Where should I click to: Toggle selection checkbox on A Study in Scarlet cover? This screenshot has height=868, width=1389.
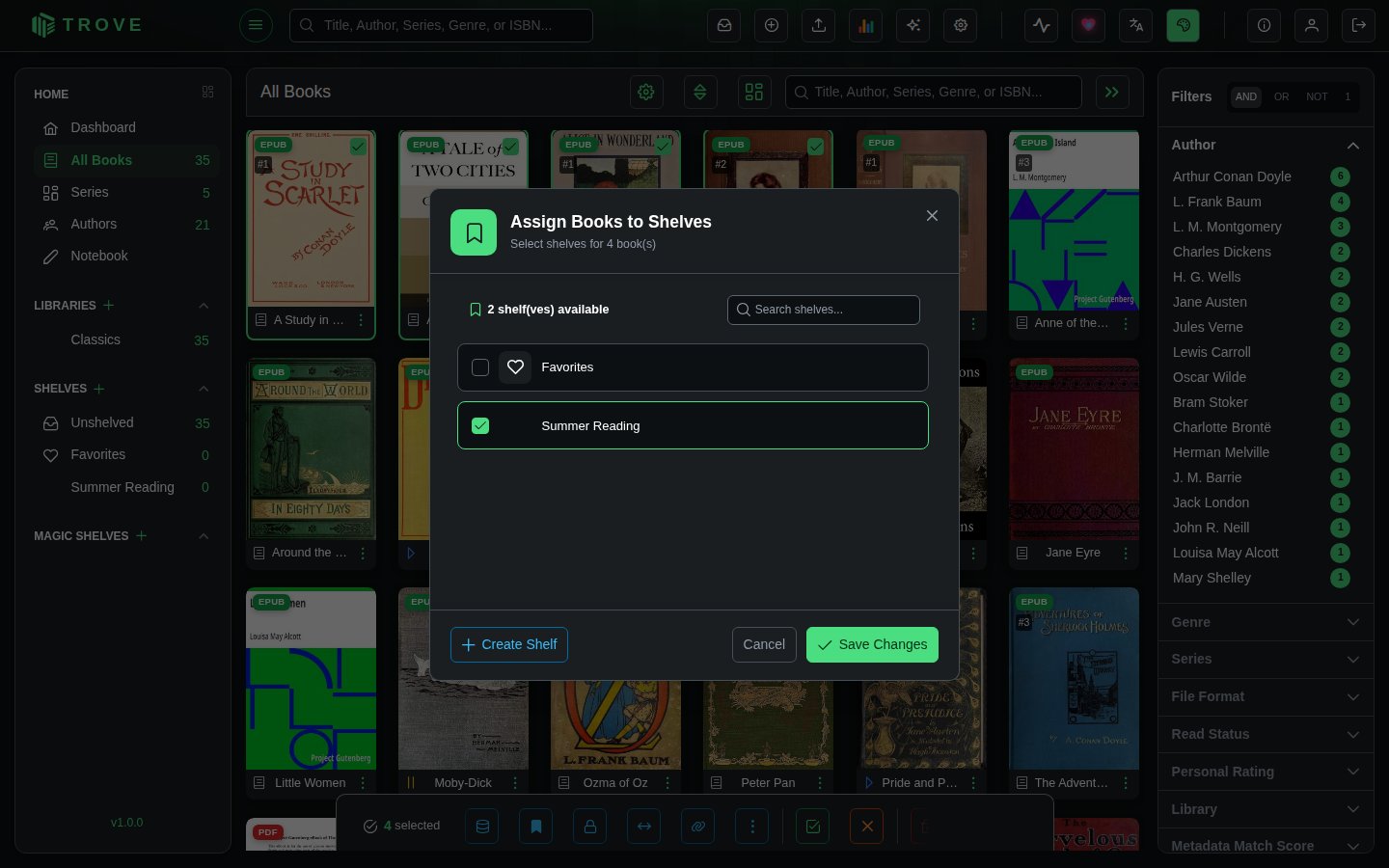358,147
